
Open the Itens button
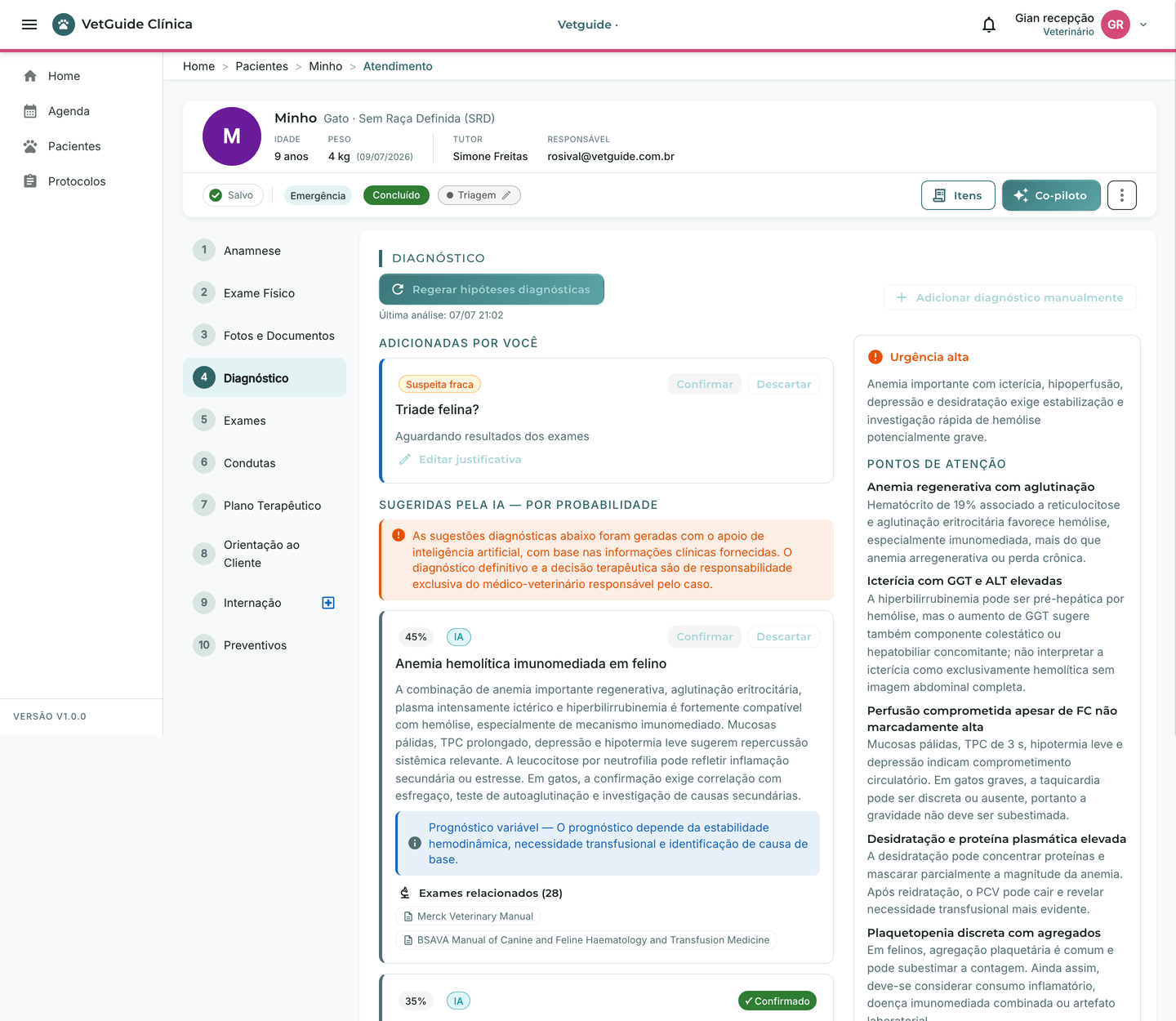(x=958, y=195)
